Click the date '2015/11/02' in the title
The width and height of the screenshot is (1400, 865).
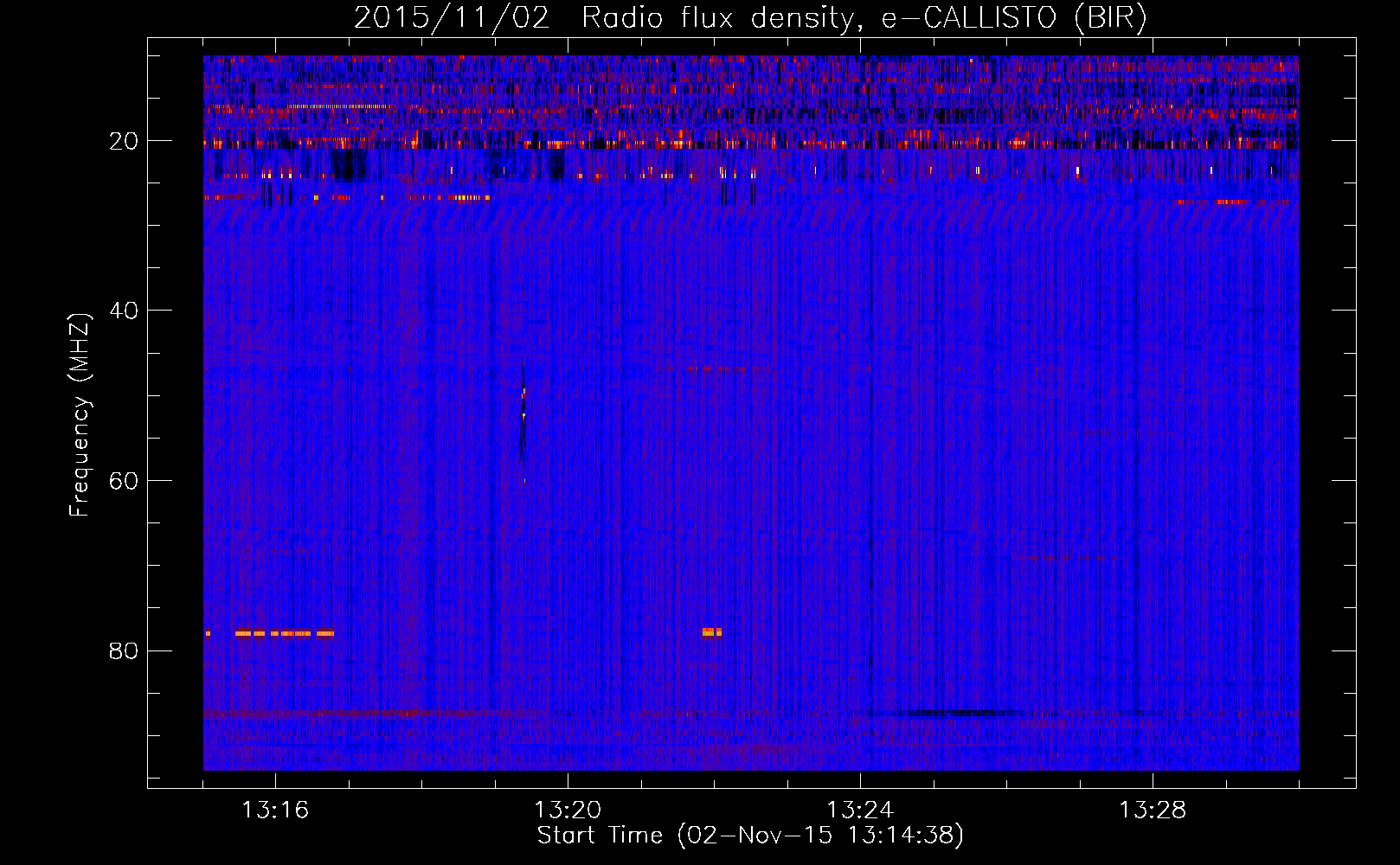(x=451, y=18)
